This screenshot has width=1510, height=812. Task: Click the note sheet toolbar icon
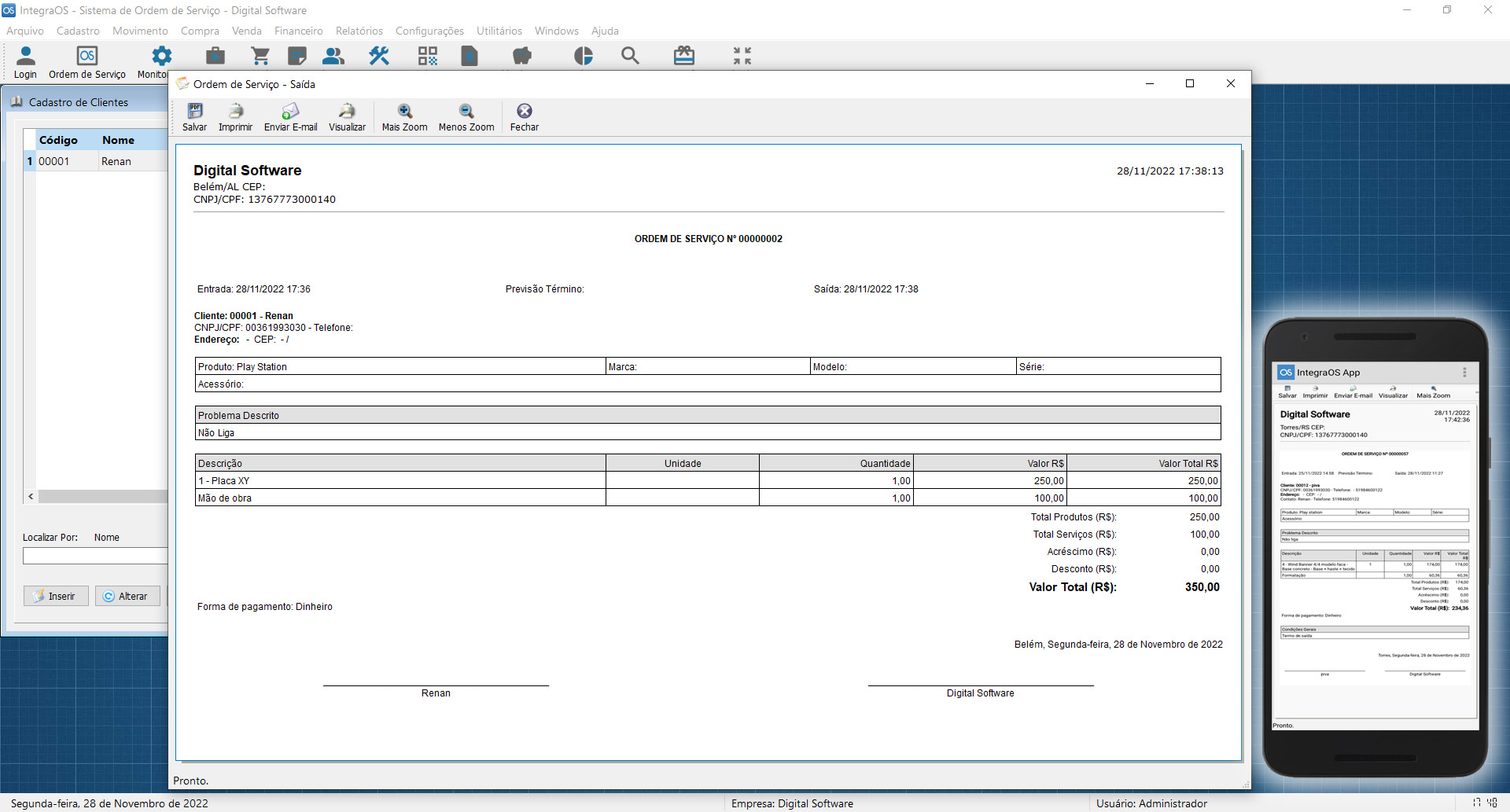click(297, 56)
